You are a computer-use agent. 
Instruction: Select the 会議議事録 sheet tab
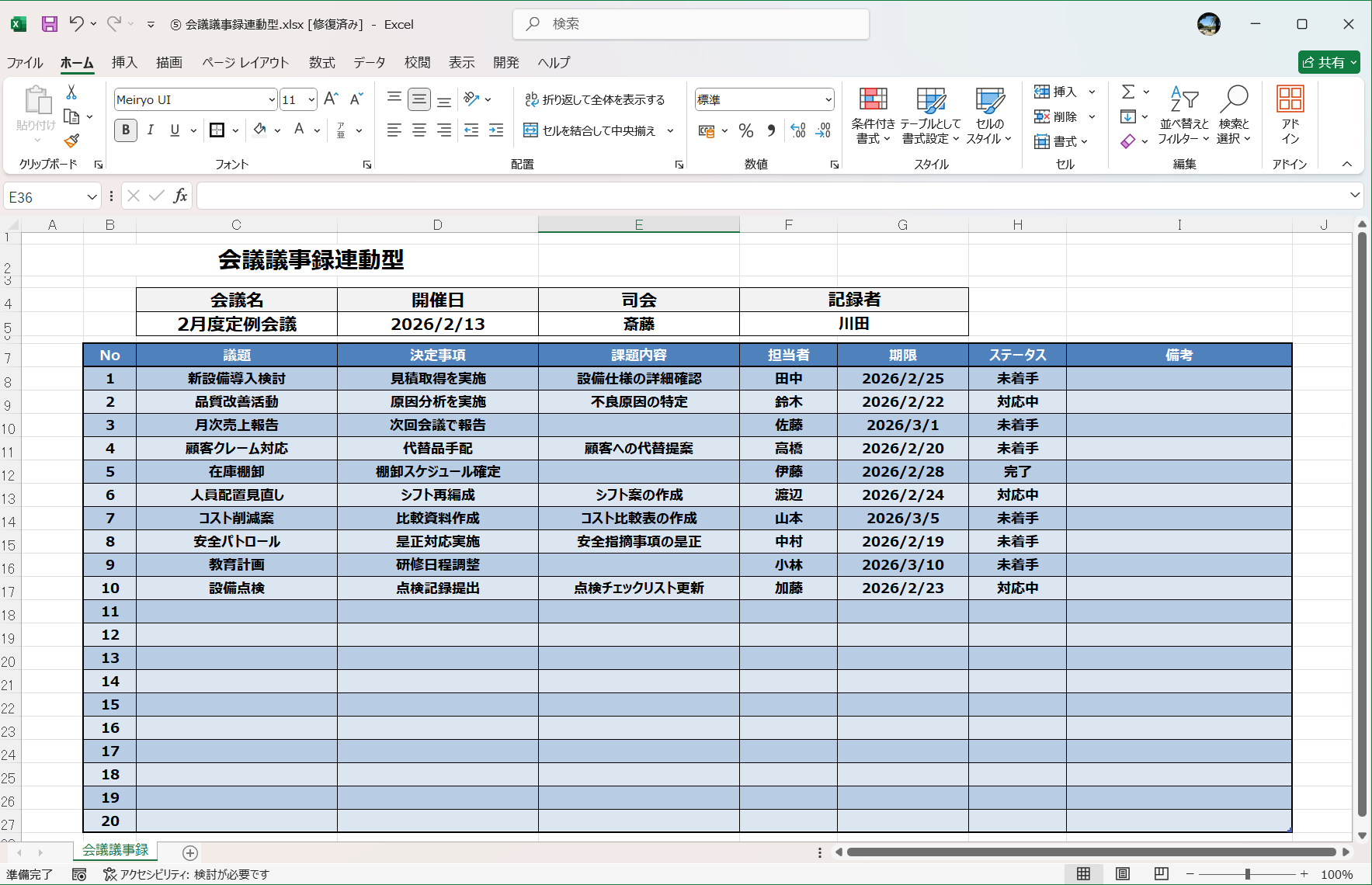pos(115,851)
